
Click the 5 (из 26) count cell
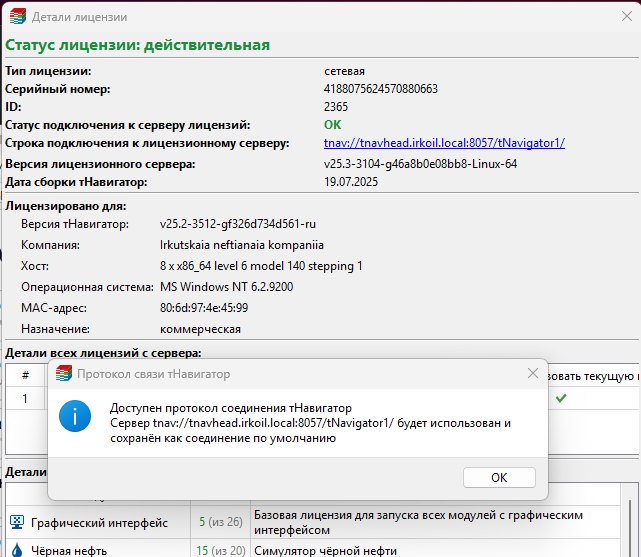point(221,522)
